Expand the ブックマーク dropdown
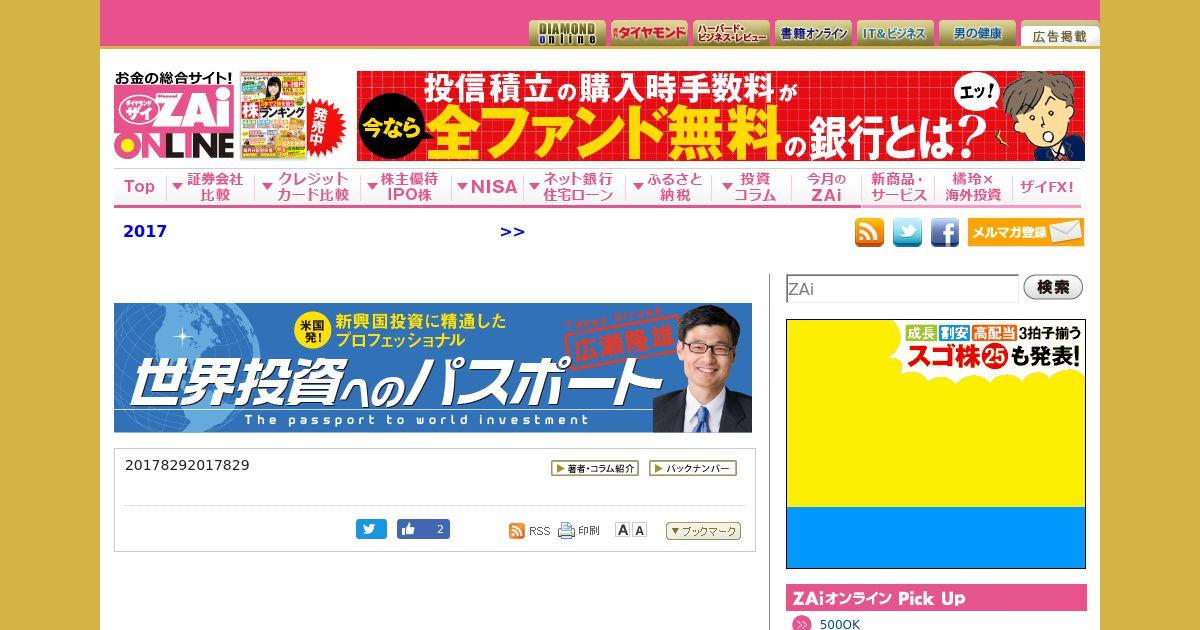This screenshot has height=630, width=1200. [703, 531]
